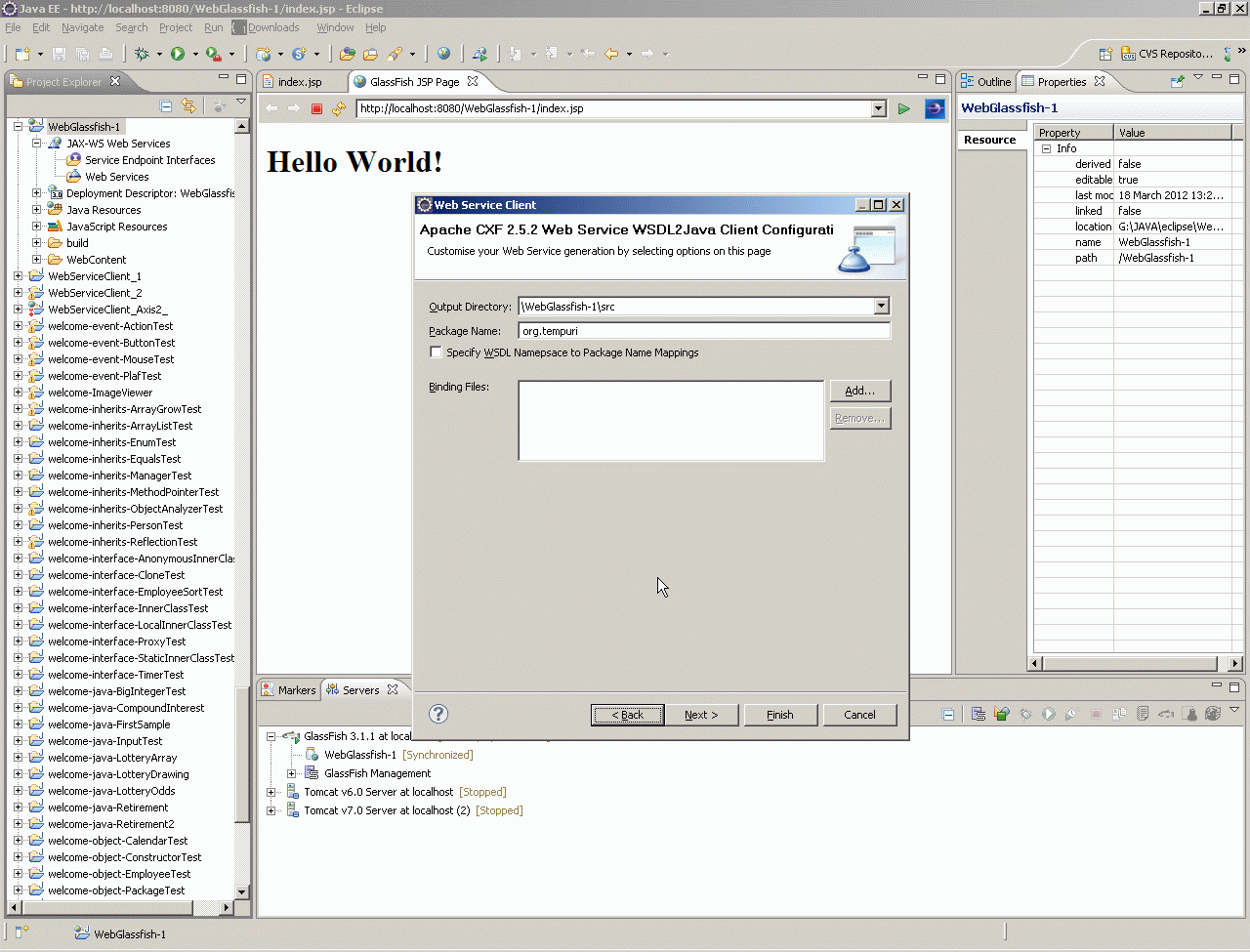Collapse All in the Servers view toolbar
This screenshot has height=952, width=1250.
pyautogui.click(x=948, y=714)
